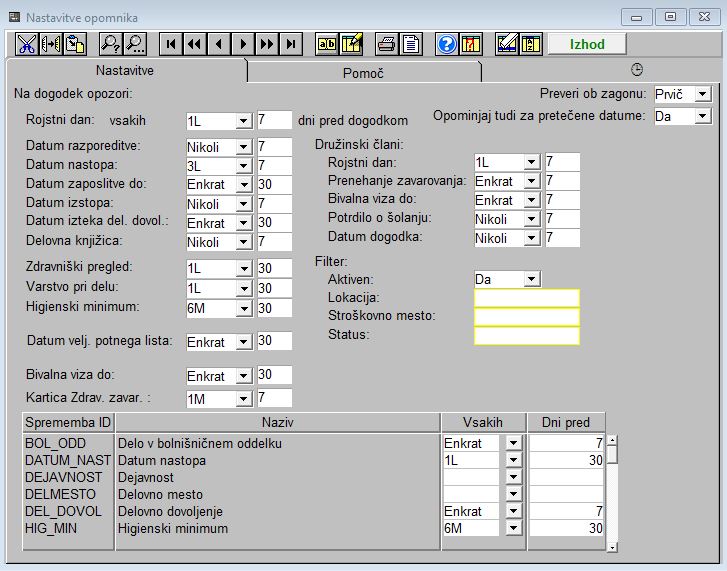727x571 pixels.
Task: Click the green Izhod exit button
Action: click(587, 44)
